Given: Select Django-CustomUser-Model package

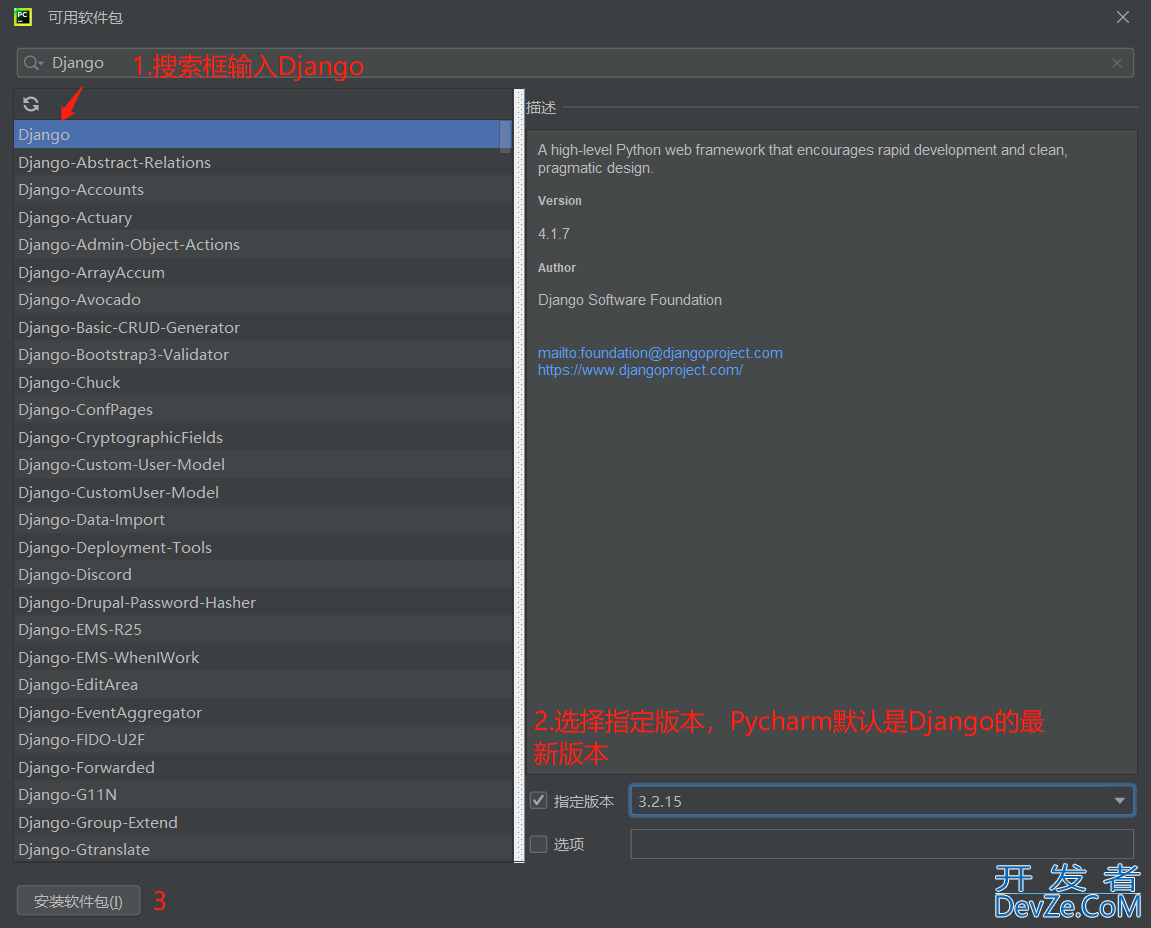Looking at the screenshot, I should [x=262, y=493].
